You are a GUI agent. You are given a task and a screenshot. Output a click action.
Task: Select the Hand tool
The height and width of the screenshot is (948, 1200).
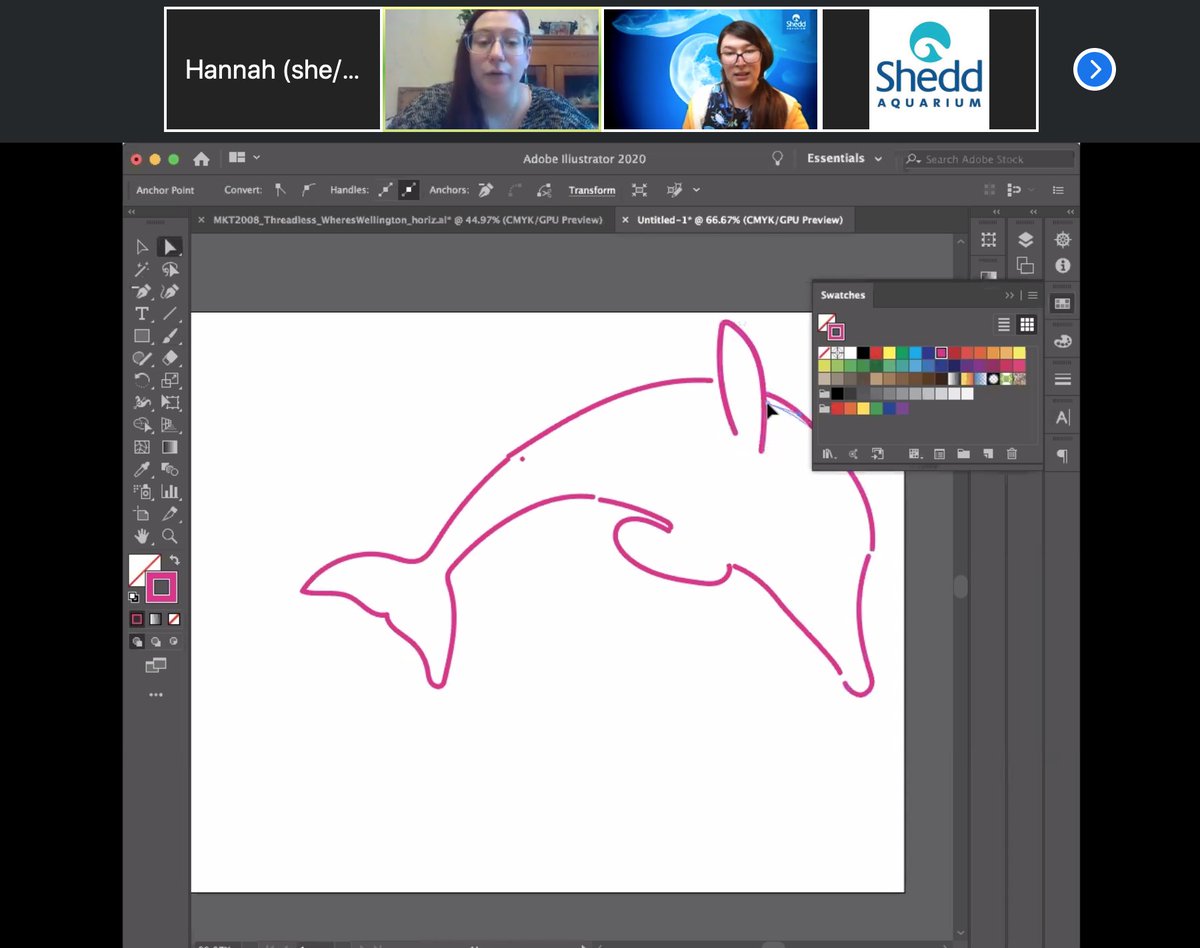point(142,536)
